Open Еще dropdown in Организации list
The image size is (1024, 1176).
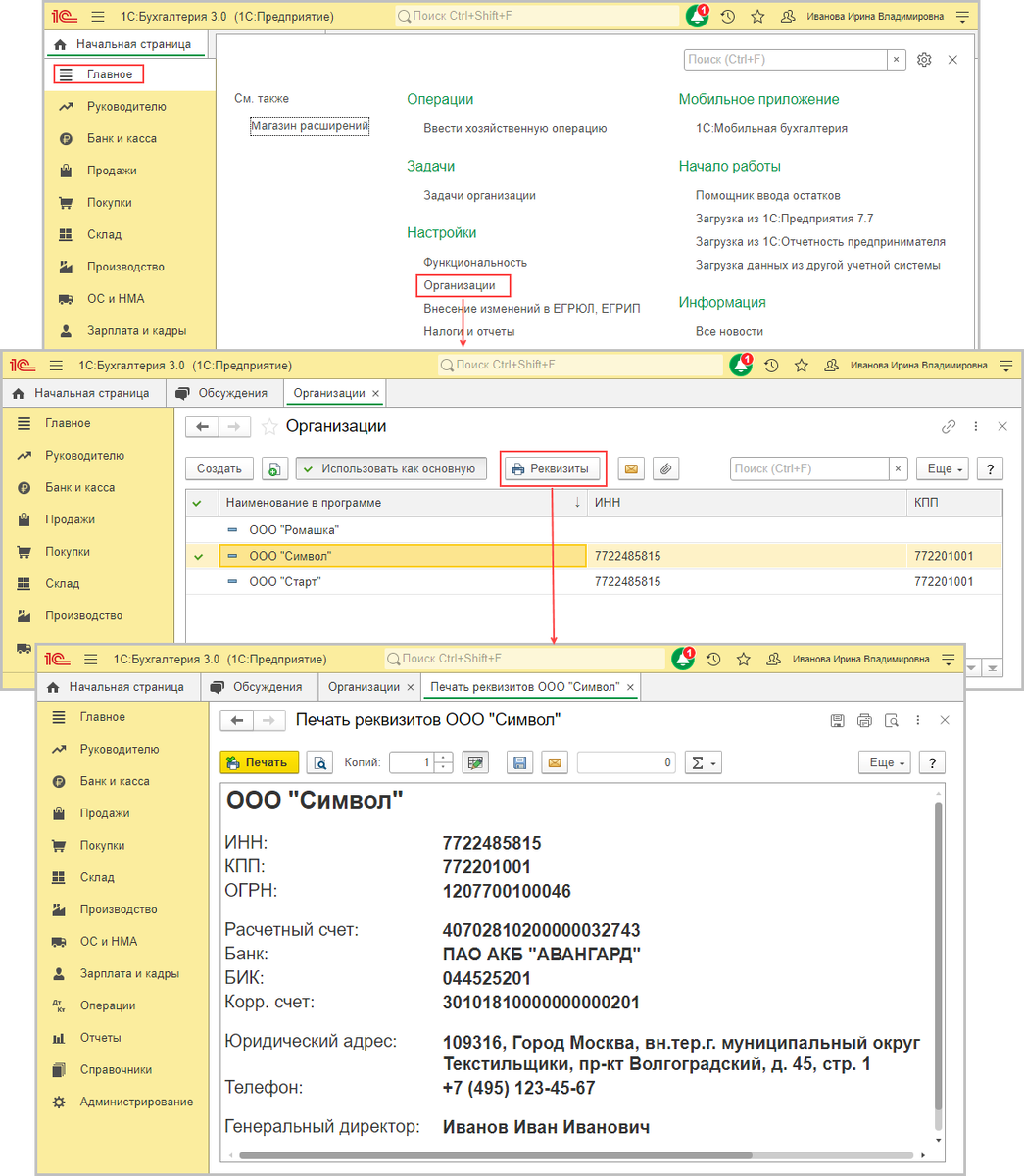(945, 469)
